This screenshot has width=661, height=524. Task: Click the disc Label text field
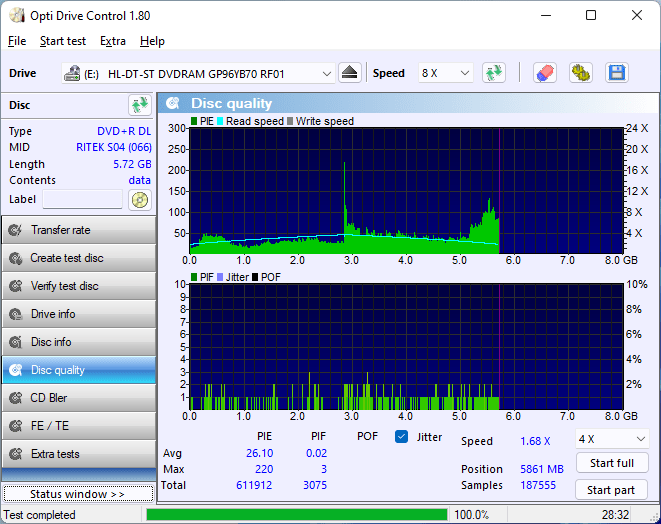point(82,199)
